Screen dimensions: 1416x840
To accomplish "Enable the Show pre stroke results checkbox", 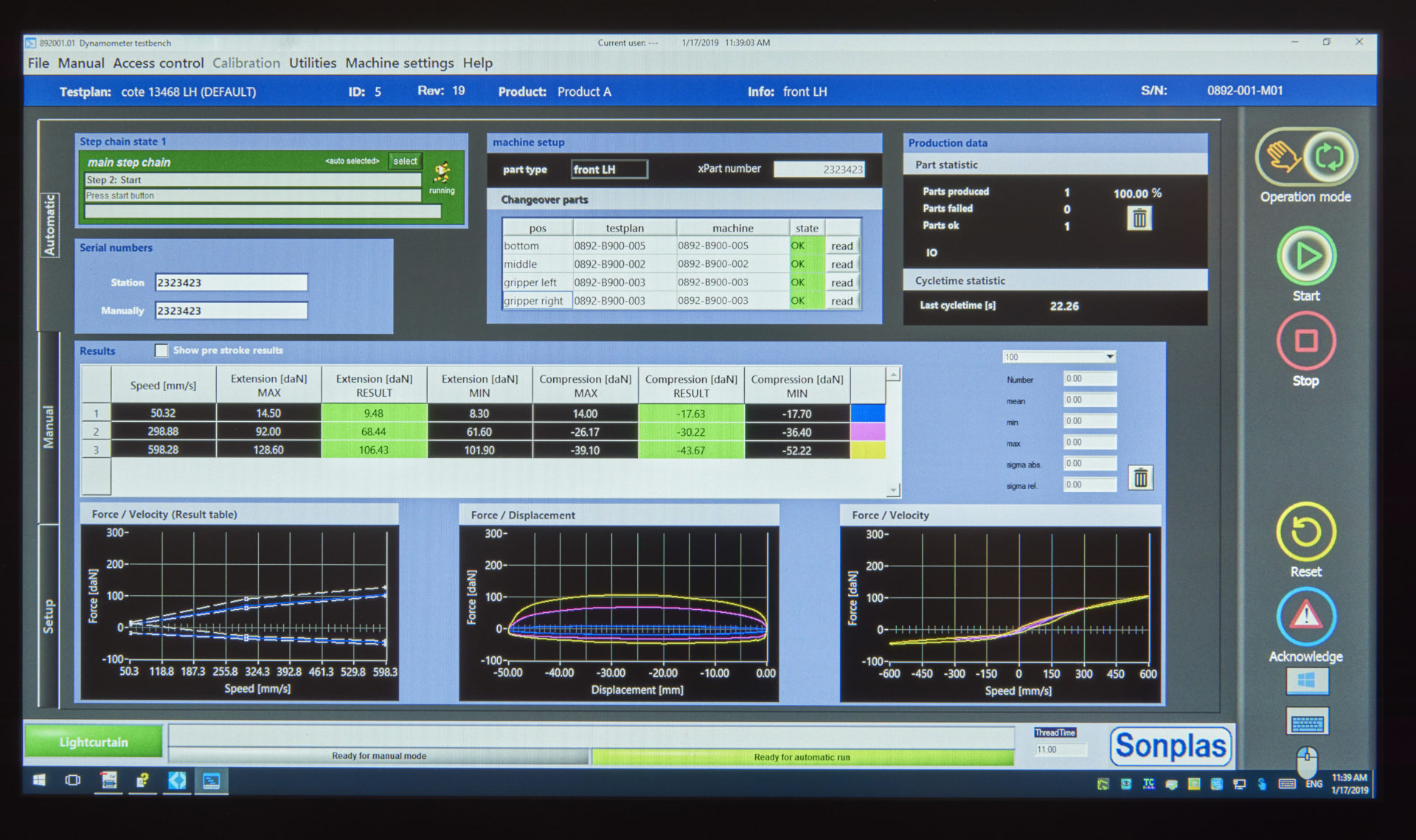I will coord(161,350).
